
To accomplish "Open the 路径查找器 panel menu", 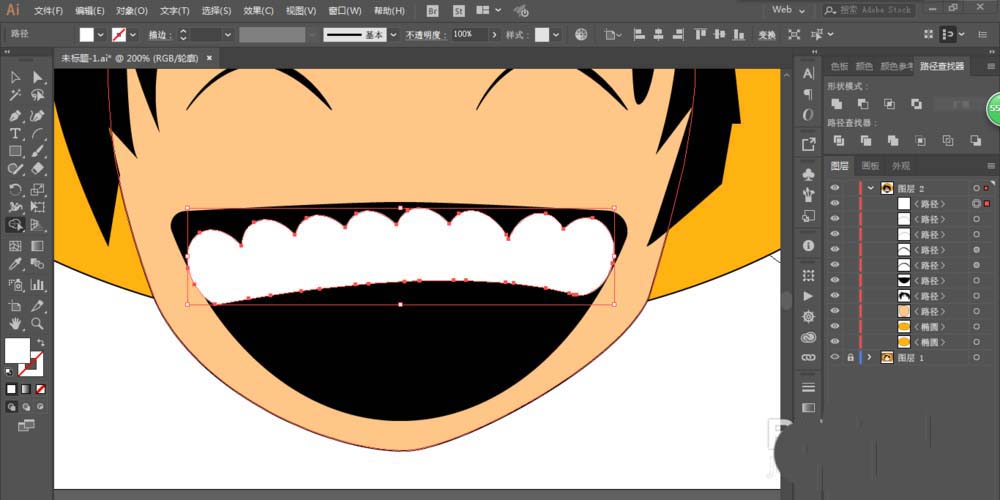I will [x=991, y=66].
